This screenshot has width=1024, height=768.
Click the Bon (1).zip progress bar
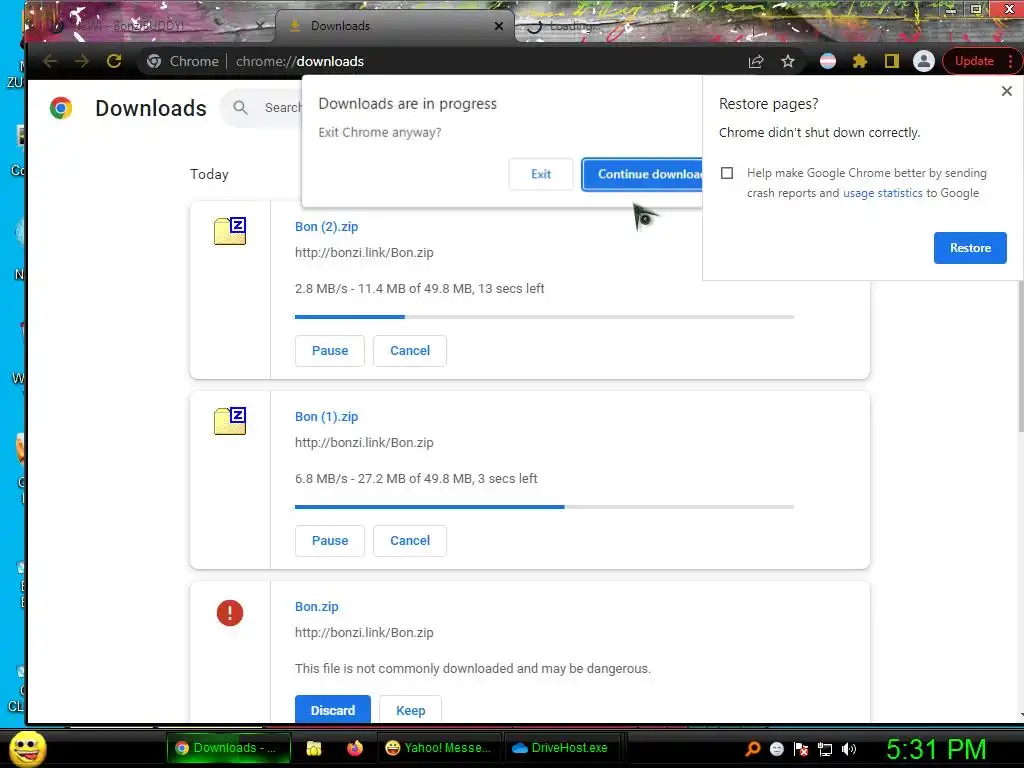(544, 507)
